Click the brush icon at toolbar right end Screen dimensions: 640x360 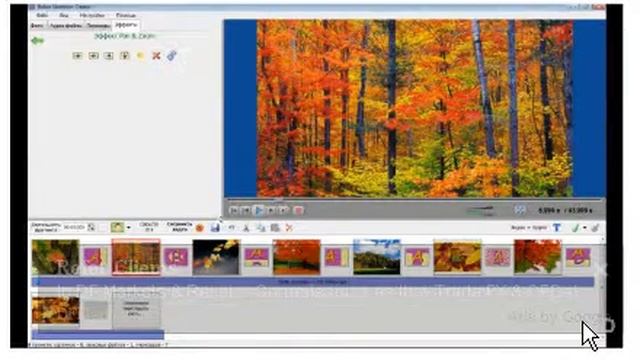click(595, 228)
